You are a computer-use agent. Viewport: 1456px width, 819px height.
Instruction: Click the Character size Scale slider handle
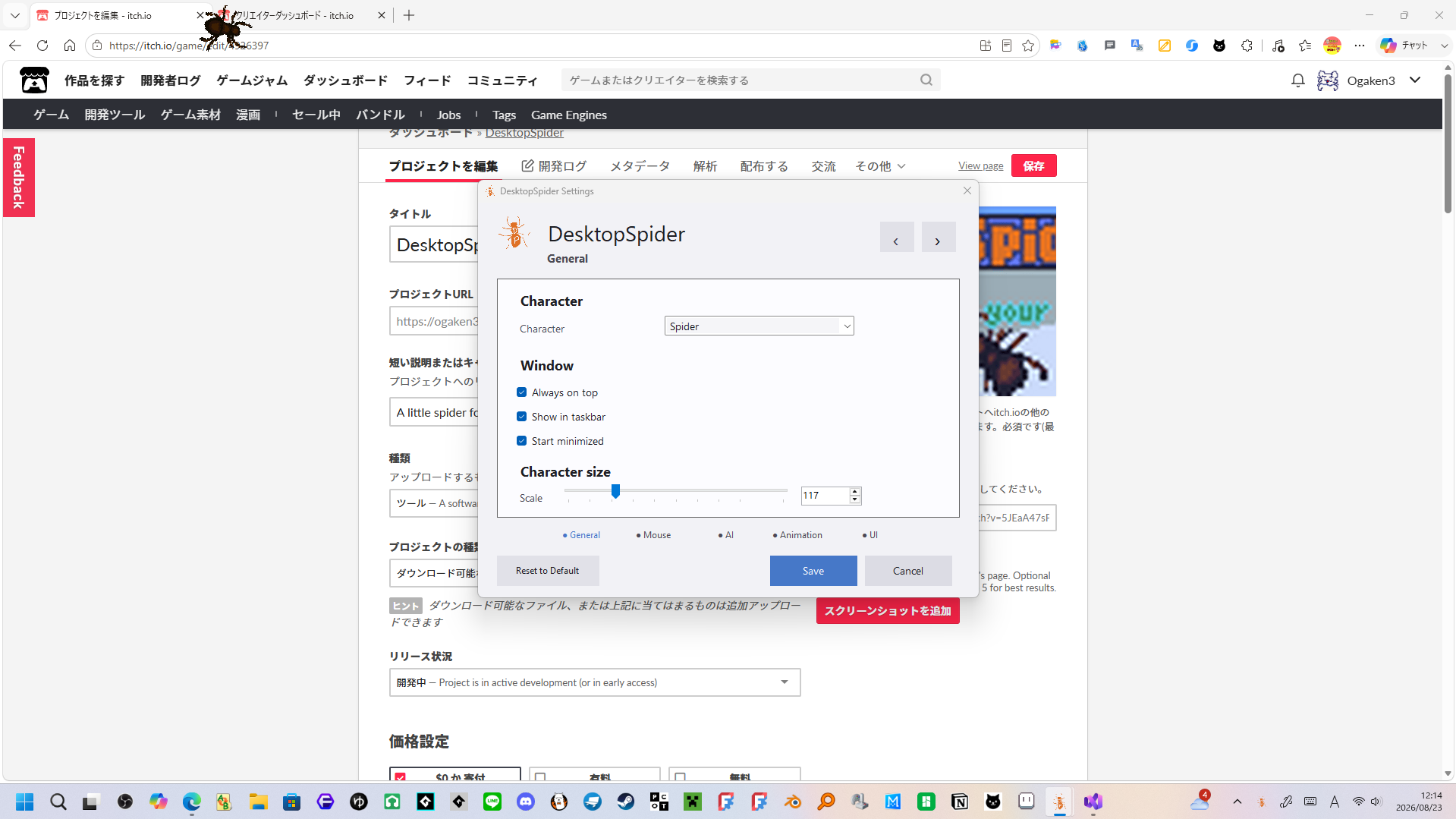(616, 491)
